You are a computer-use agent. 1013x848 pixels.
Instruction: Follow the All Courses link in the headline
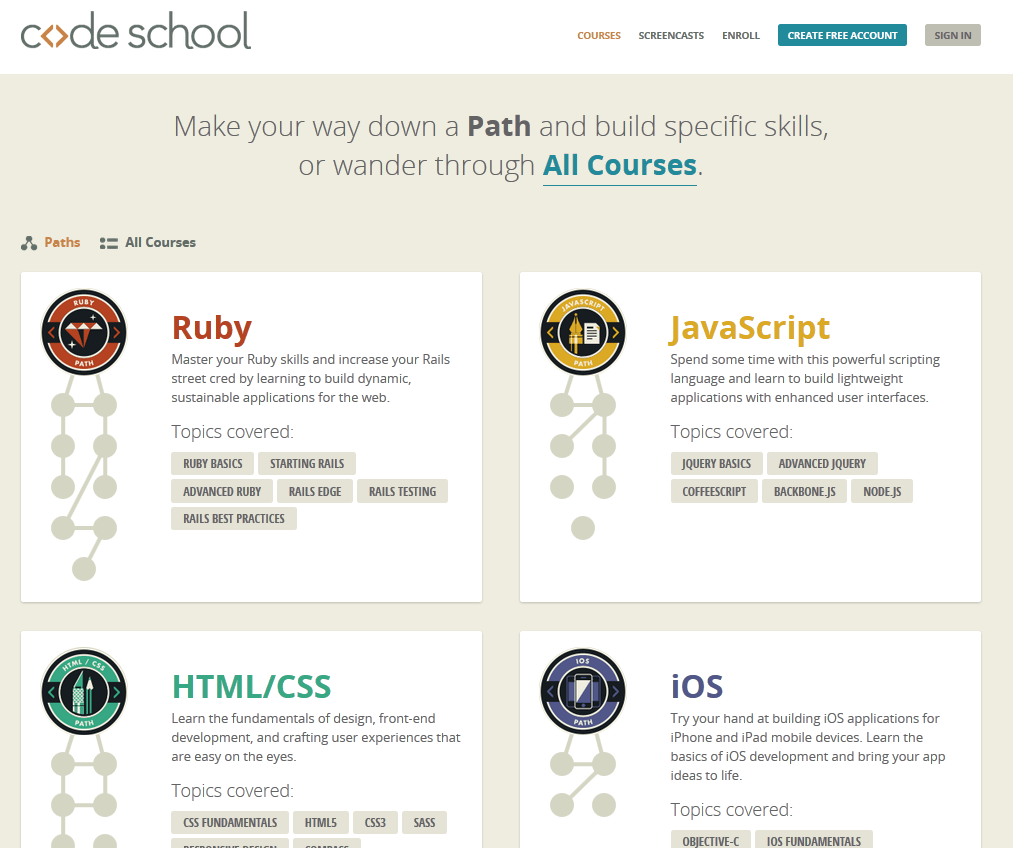[x=620, y=166]
